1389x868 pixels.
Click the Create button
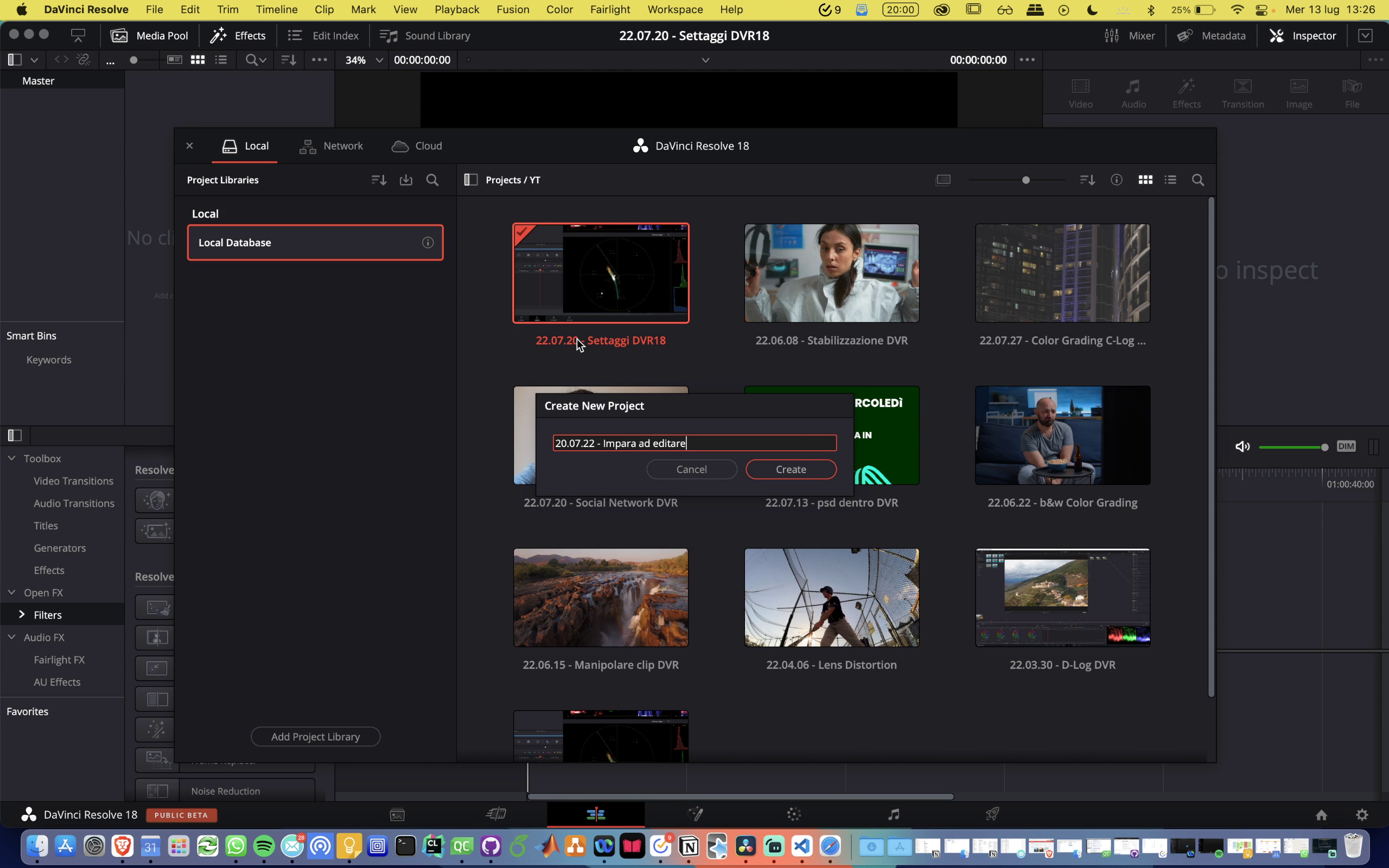(x=791, y=469)
